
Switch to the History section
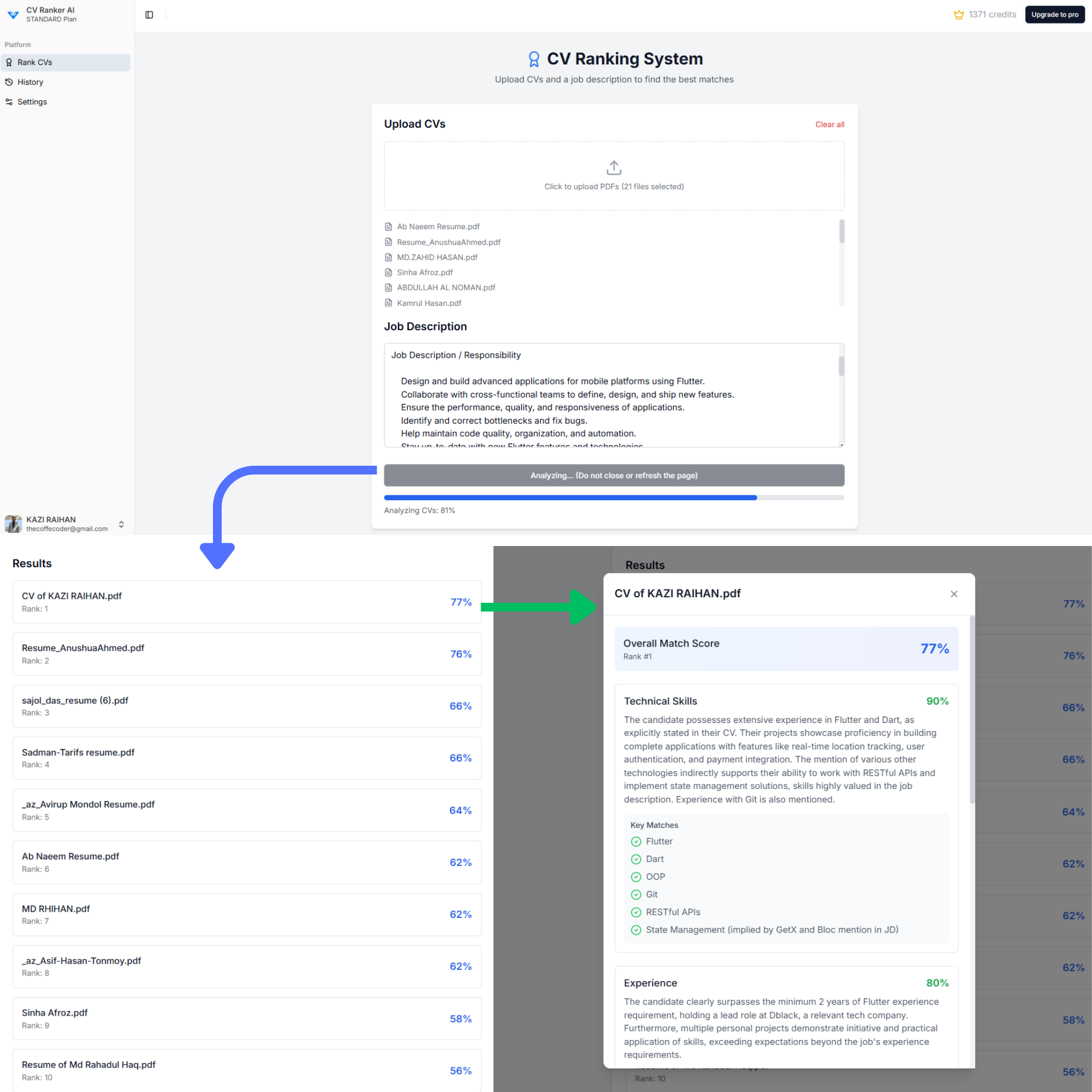click(30, 82)
